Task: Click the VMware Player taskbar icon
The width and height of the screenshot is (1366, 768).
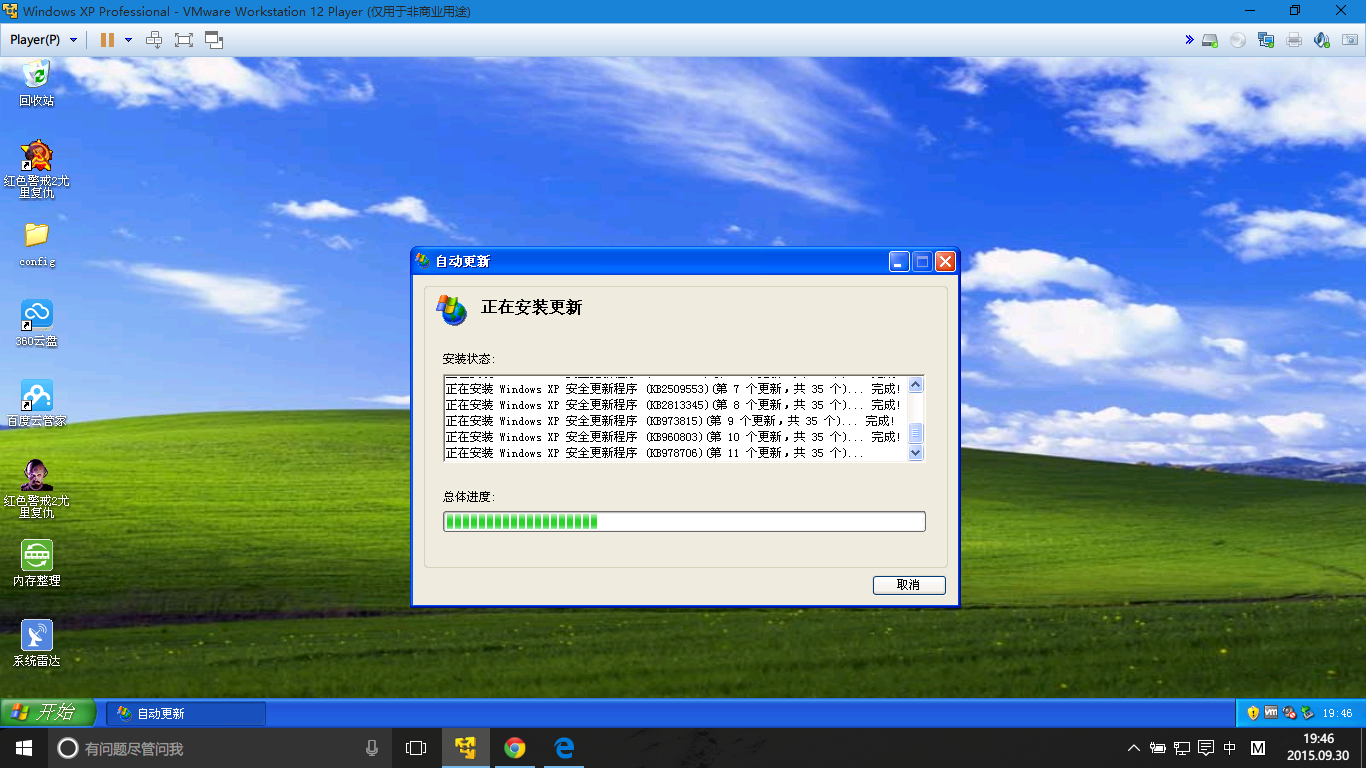Action: (465, 748)
